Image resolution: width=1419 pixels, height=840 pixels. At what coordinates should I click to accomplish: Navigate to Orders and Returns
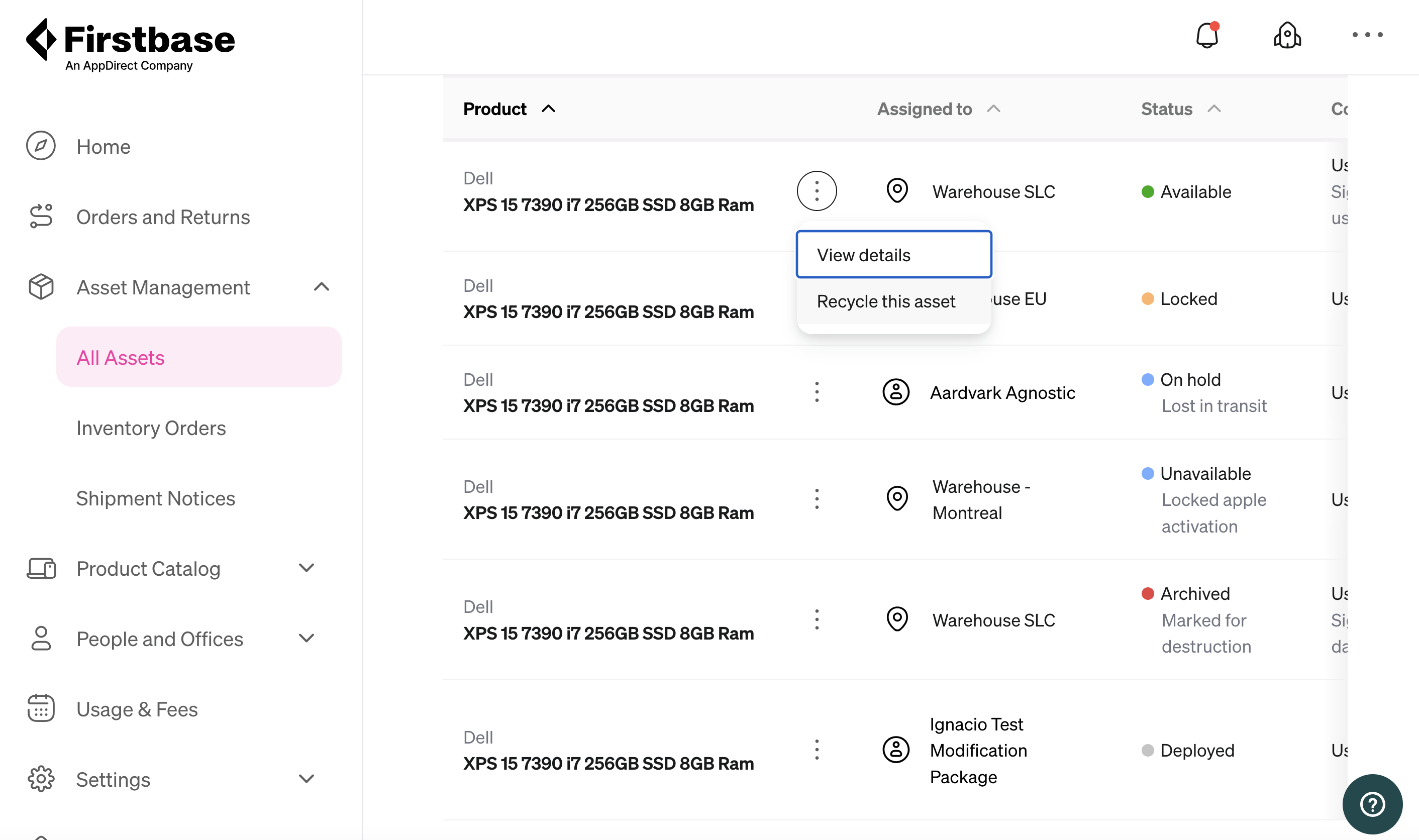point(162,217)
